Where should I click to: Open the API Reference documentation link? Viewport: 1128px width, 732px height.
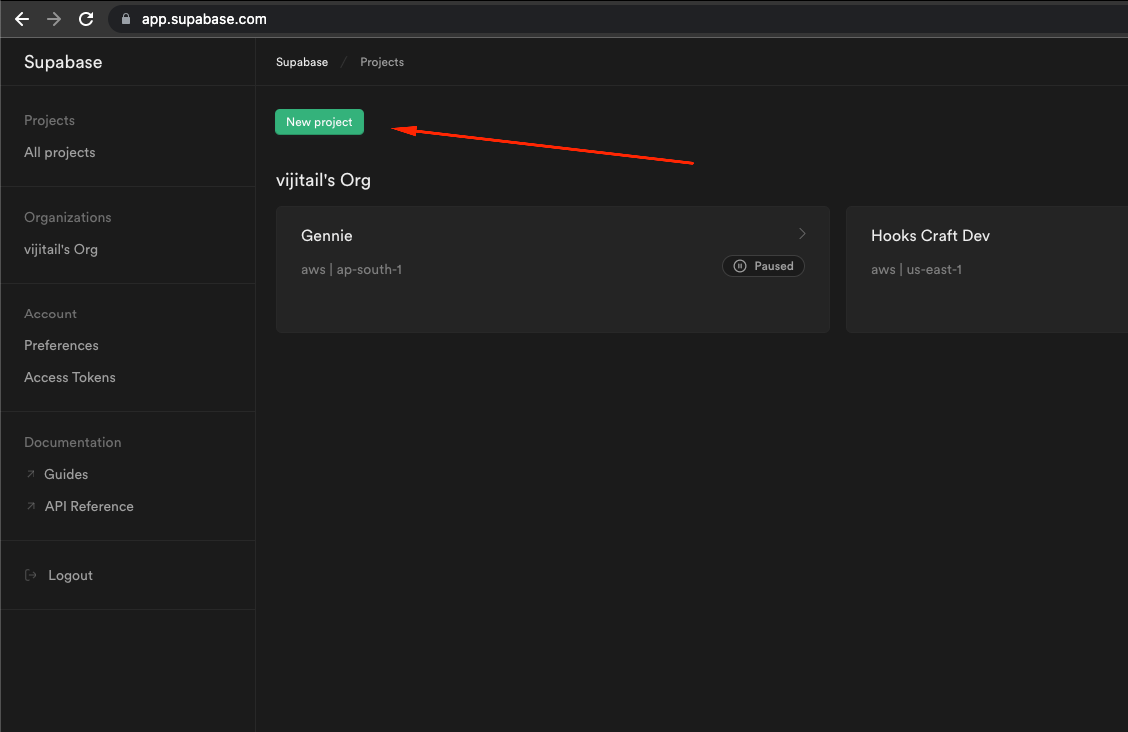[x=89, y=506]
